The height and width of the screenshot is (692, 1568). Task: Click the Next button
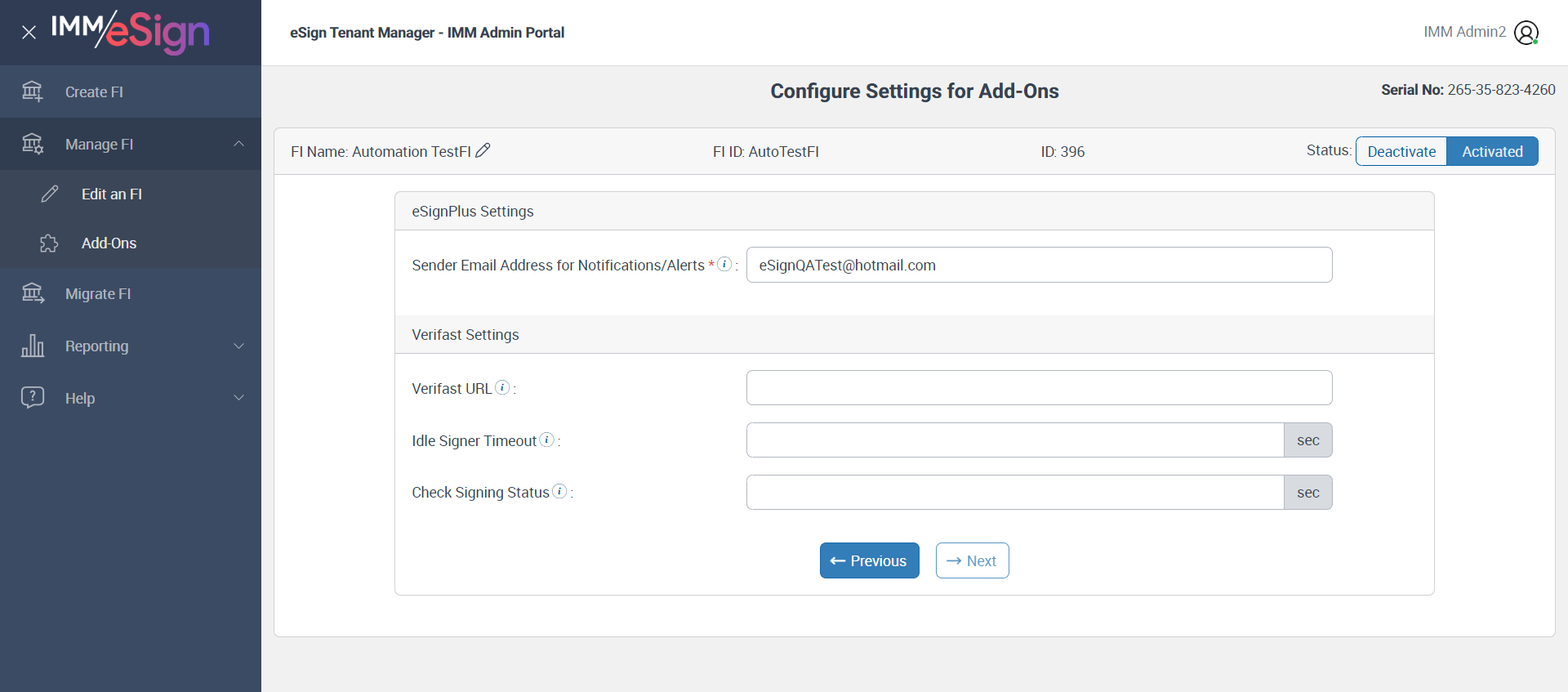point(972,560)
